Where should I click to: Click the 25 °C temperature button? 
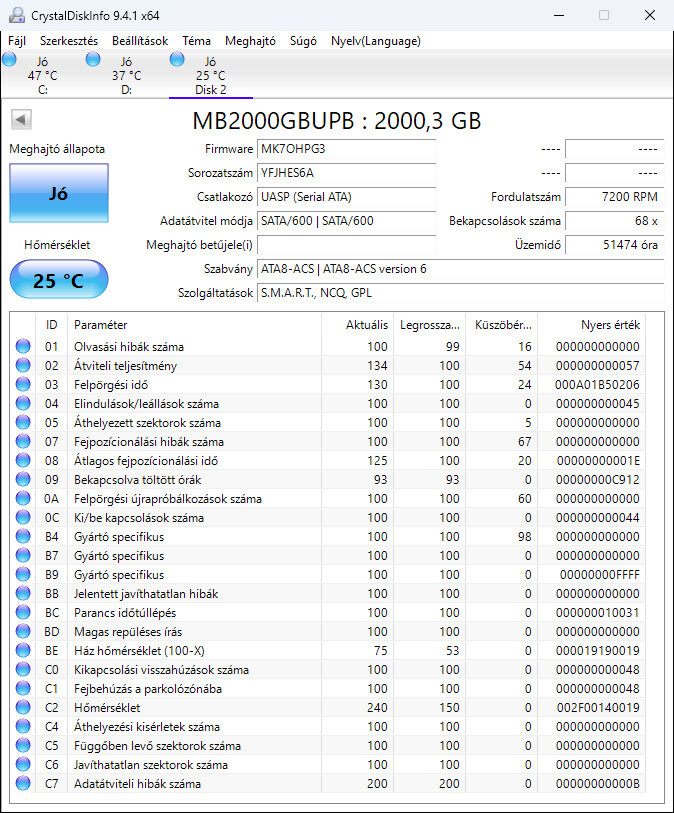tap(59, 280)
